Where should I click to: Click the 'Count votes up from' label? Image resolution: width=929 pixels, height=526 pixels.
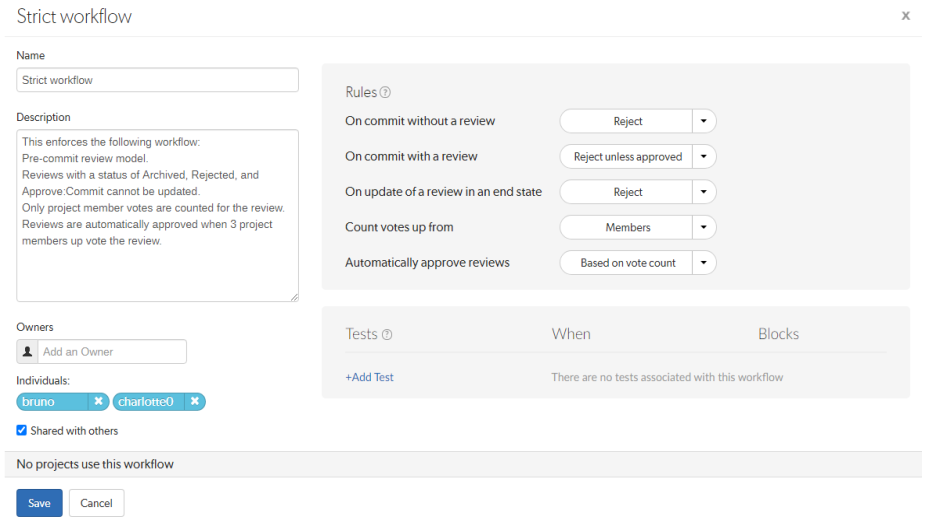coord(399,227)
